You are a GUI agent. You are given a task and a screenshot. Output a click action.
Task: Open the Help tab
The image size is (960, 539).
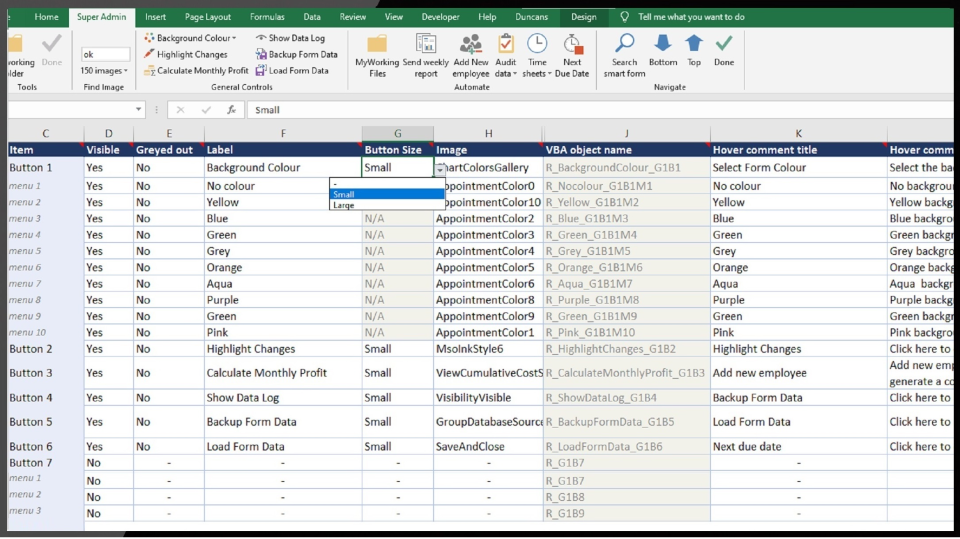pyautogui.click(x=487, y=17)
